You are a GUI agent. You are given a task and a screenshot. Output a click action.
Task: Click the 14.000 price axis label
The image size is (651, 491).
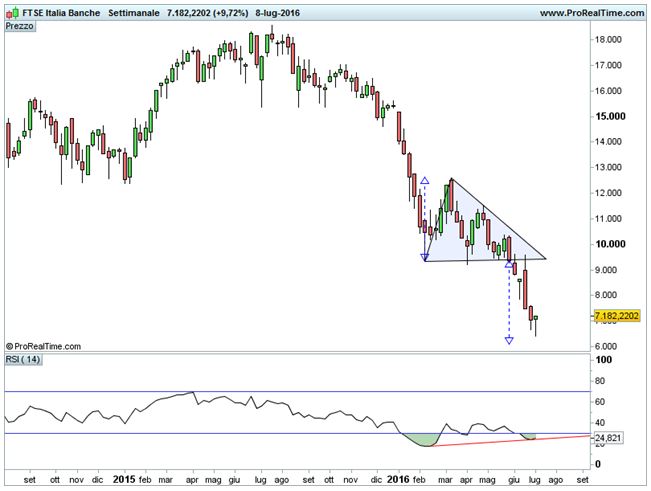click(x=608, y=142)
